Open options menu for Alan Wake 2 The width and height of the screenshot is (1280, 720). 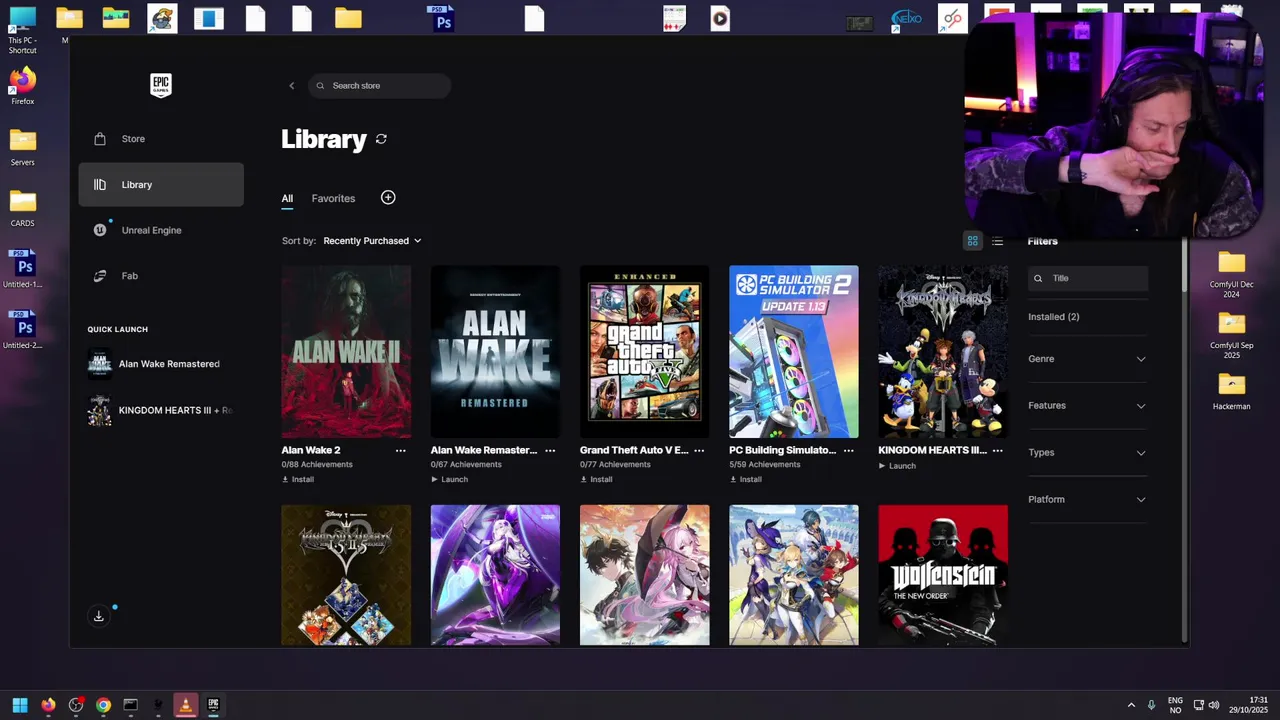point(401,450)
